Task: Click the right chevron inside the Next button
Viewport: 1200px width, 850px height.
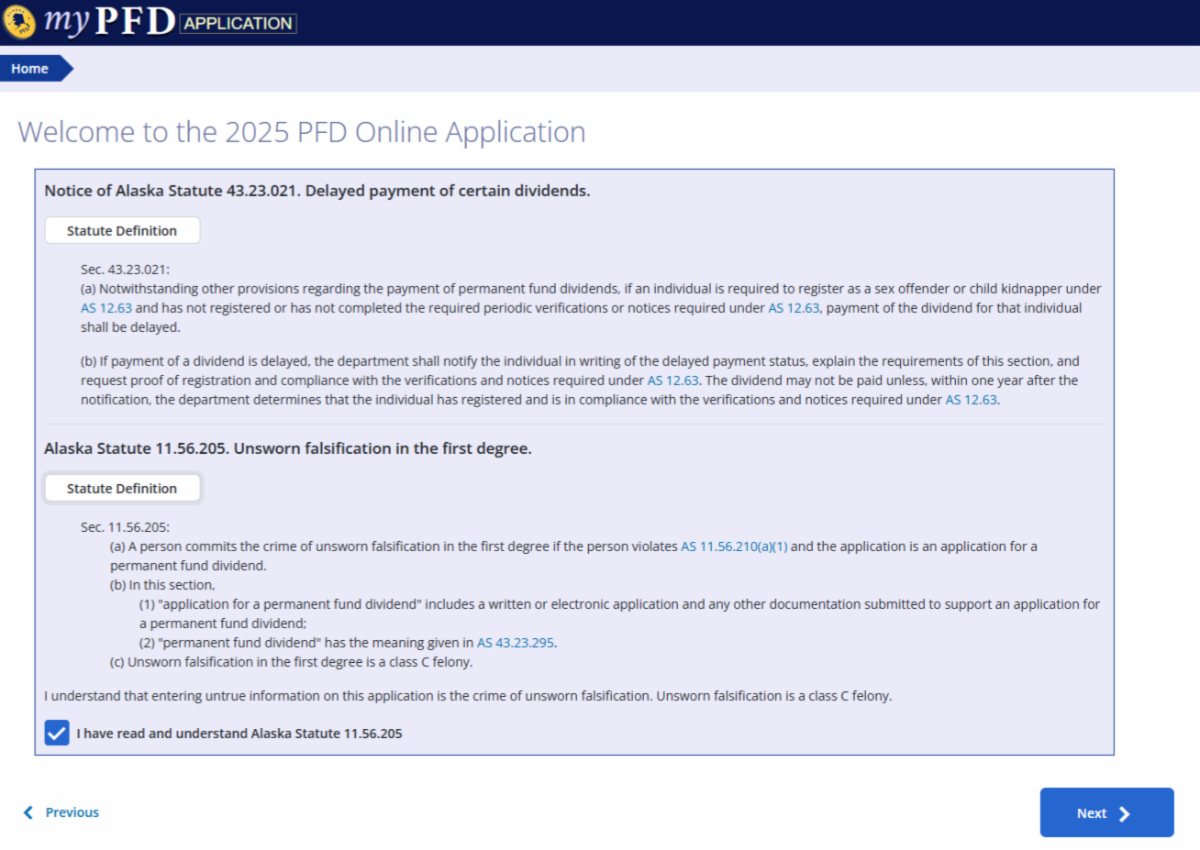Action: [1124, 814]
